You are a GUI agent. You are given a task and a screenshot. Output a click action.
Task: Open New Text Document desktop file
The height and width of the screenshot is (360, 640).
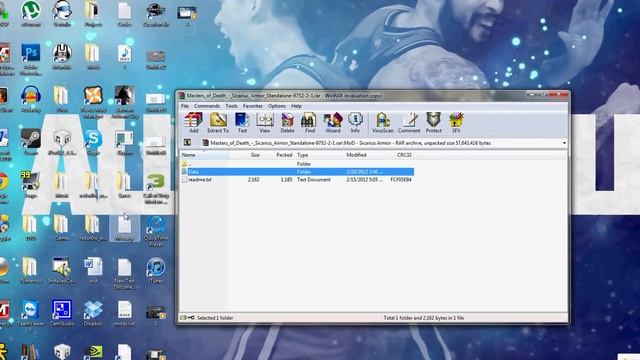(x=124, y=274)
